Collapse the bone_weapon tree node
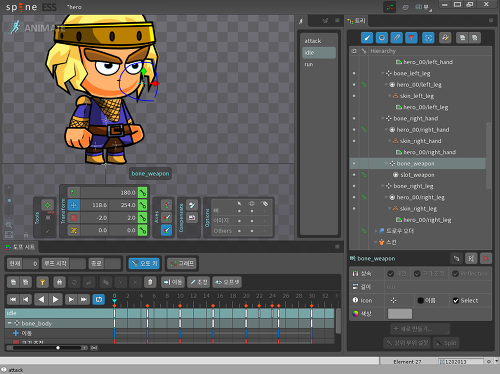This screenshot has width=500, height=374. [387, 163]
